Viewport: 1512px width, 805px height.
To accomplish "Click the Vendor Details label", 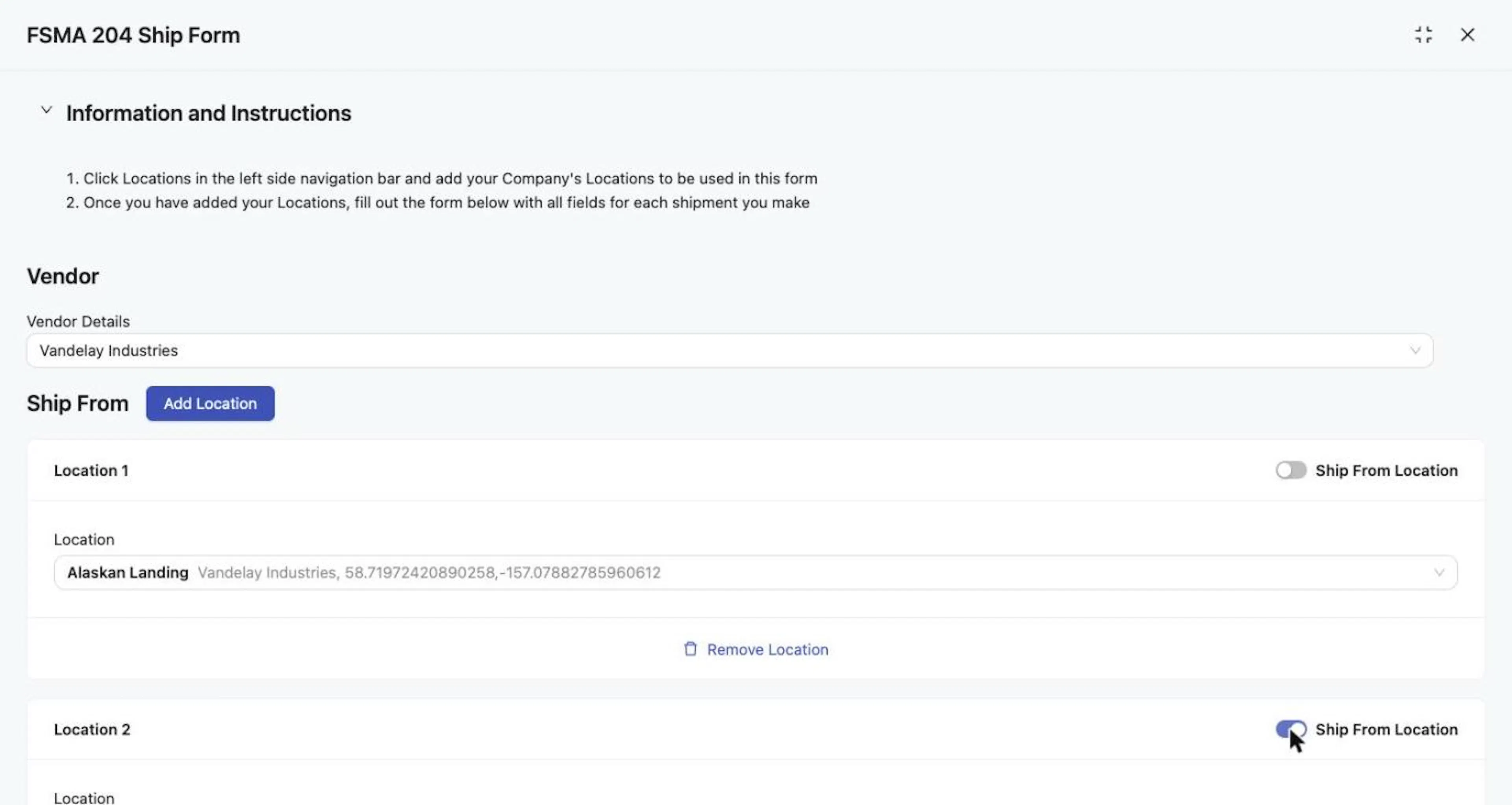I will coord(78,321).
